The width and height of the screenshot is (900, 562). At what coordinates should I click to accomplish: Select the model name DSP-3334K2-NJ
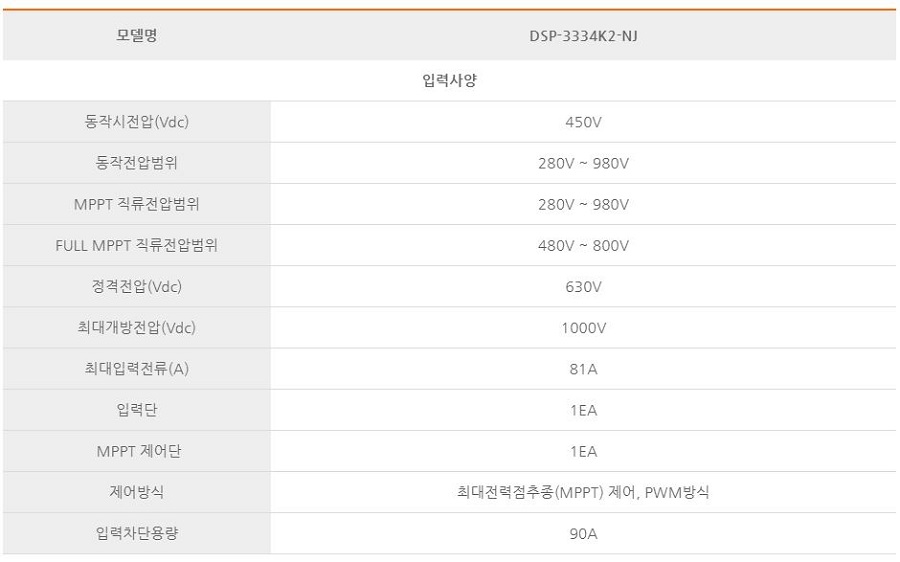click(x=582, y=36)
